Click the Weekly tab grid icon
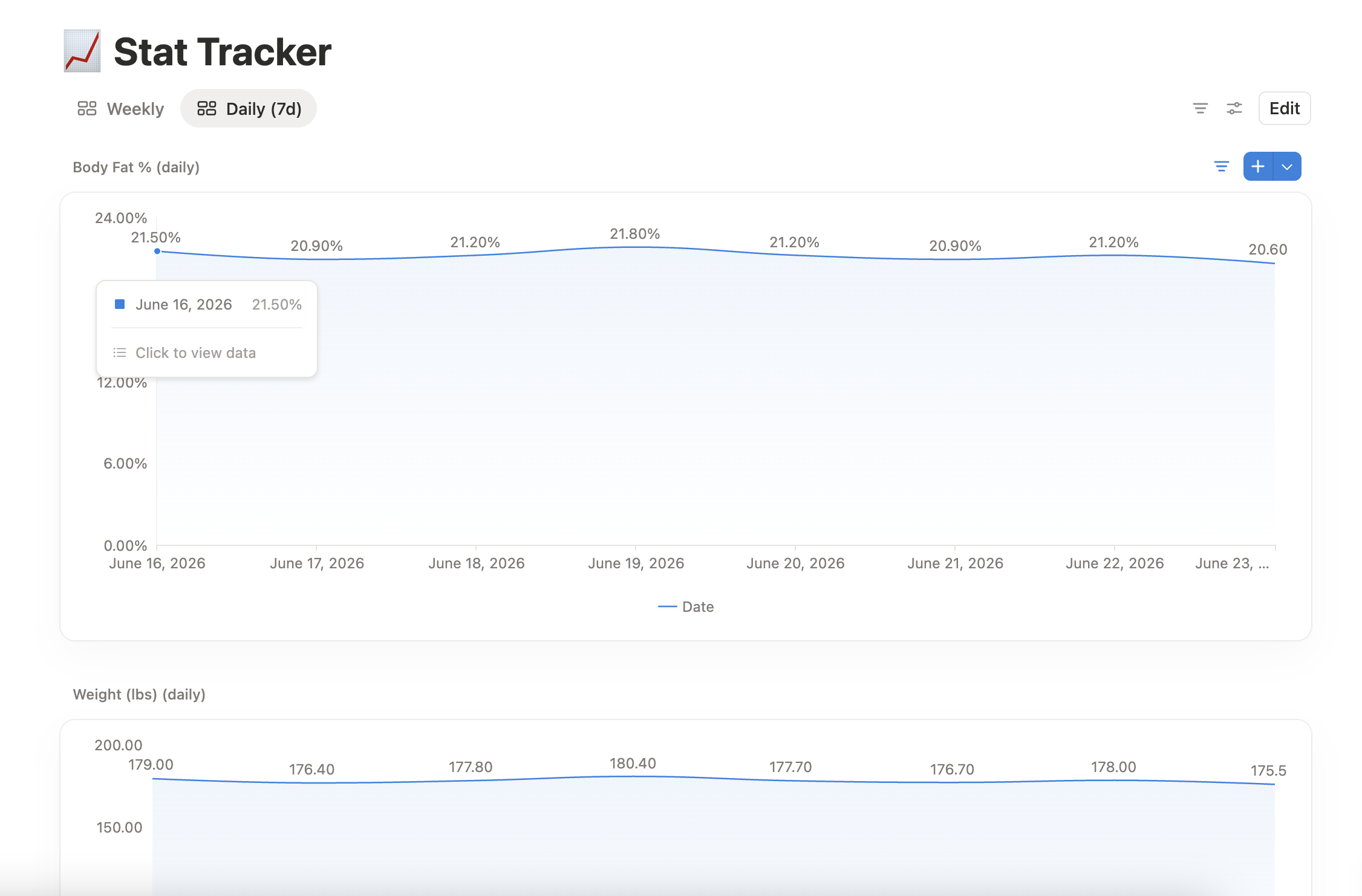 [x=87, y=109]
